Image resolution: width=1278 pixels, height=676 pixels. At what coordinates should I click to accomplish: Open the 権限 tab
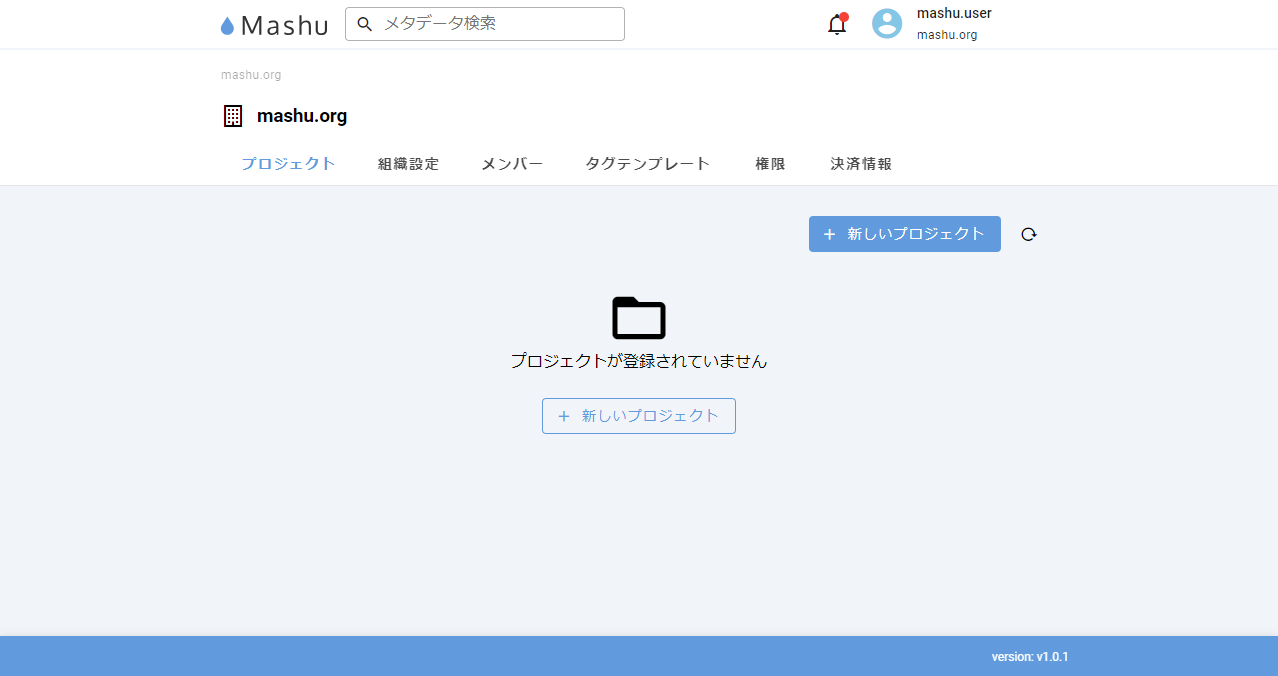770,164
